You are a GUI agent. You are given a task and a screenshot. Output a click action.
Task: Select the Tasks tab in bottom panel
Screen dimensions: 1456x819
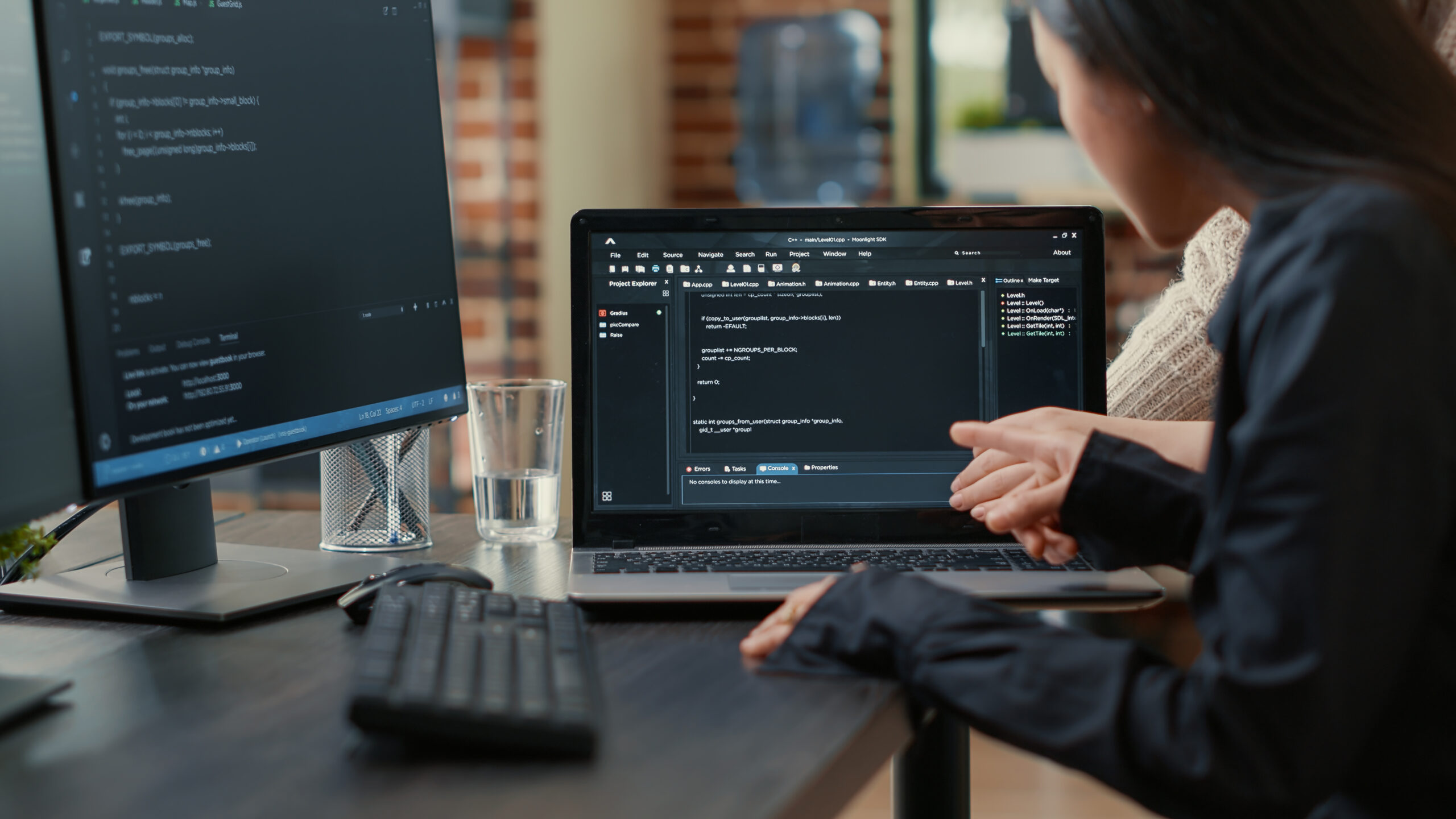(736, 467)
